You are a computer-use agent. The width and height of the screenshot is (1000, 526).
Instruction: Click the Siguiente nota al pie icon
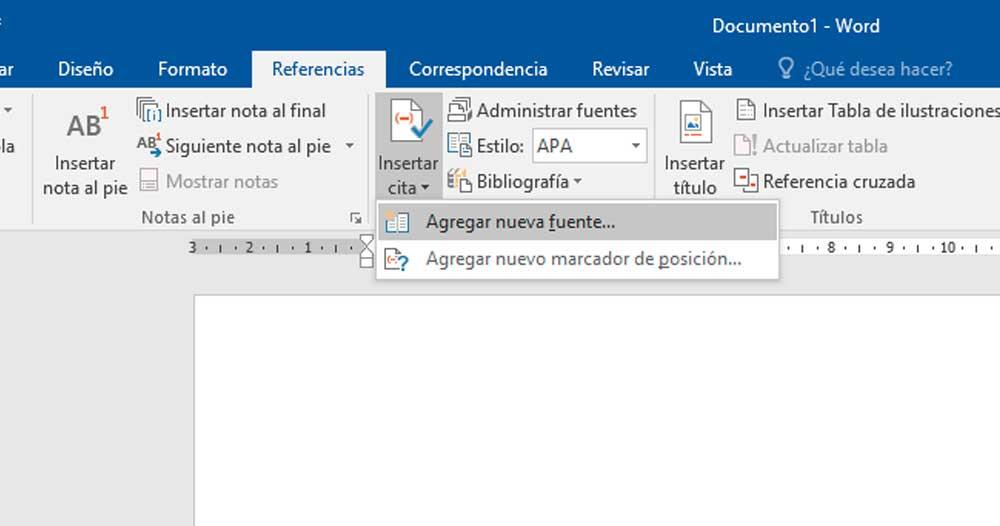149,145
